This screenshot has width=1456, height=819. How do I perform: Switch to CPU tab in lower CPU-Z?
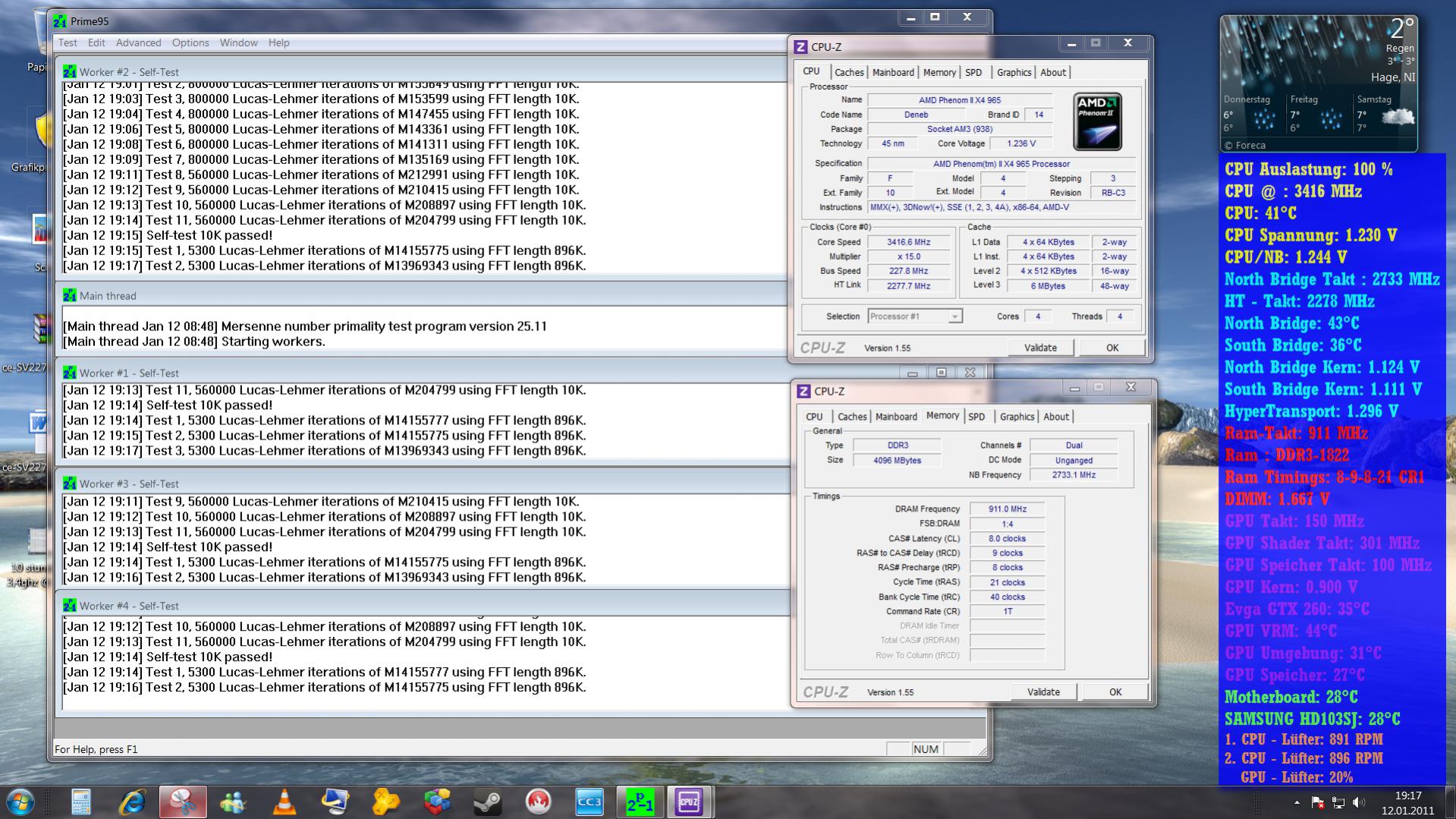814,417
